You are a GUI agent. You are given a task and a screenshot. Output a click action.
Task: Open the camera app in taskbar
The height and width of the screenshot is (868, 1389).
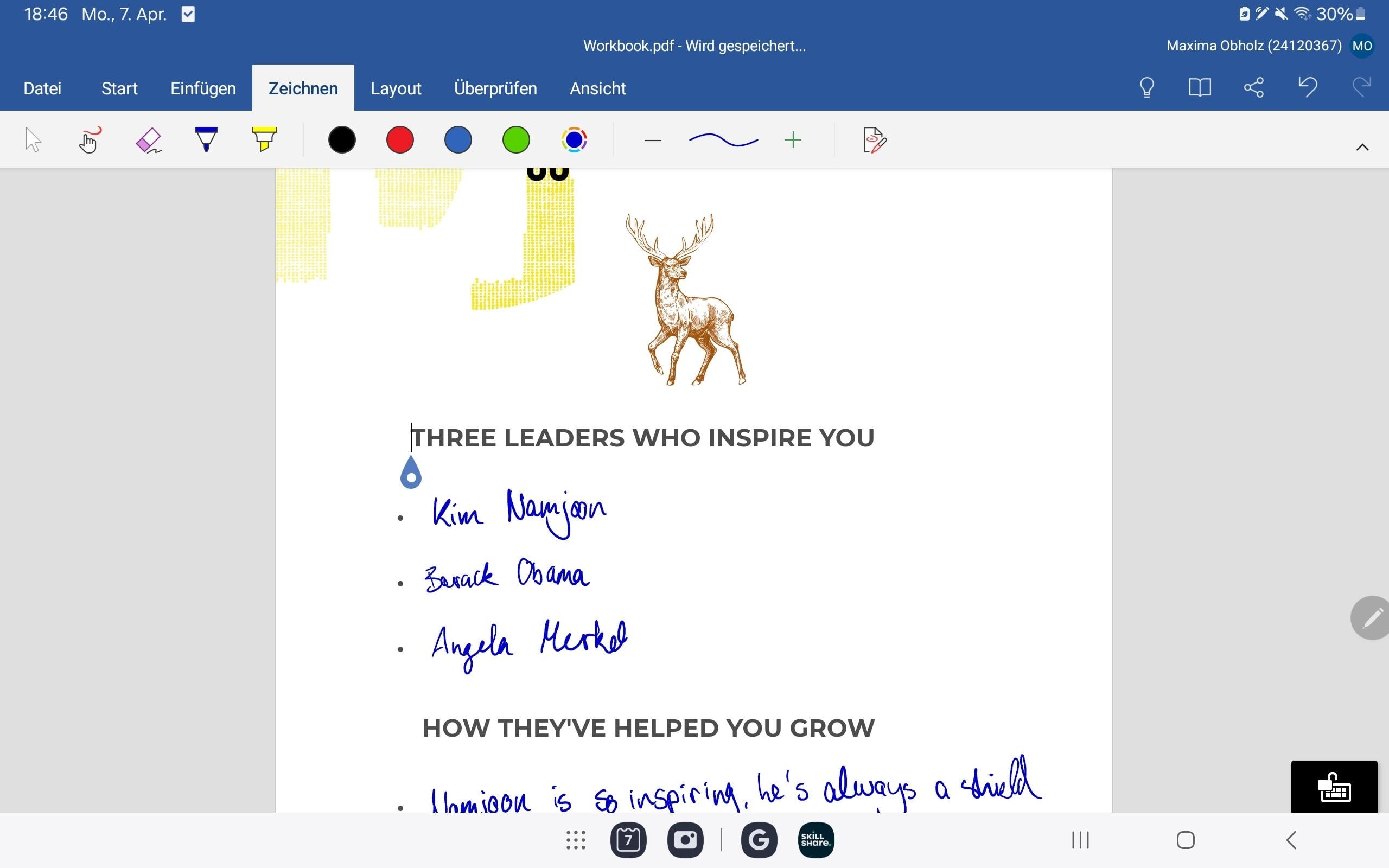point(685,840)
